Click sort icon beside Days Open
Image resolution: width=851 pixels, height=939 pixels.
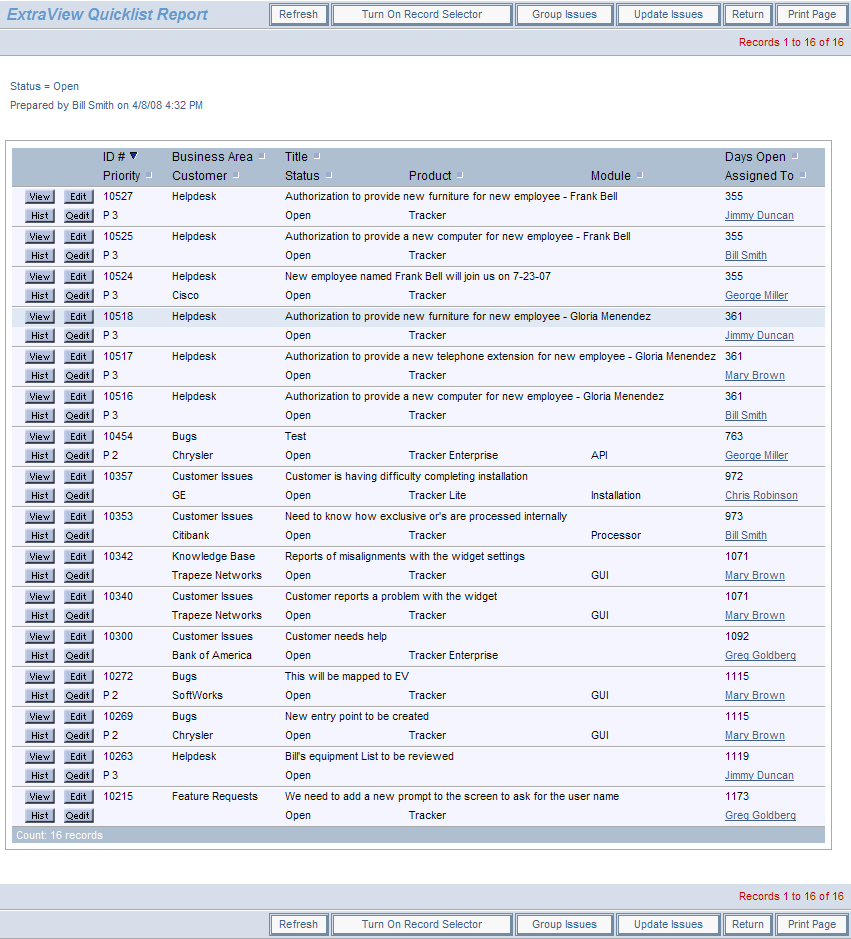(x=795, y=157)
